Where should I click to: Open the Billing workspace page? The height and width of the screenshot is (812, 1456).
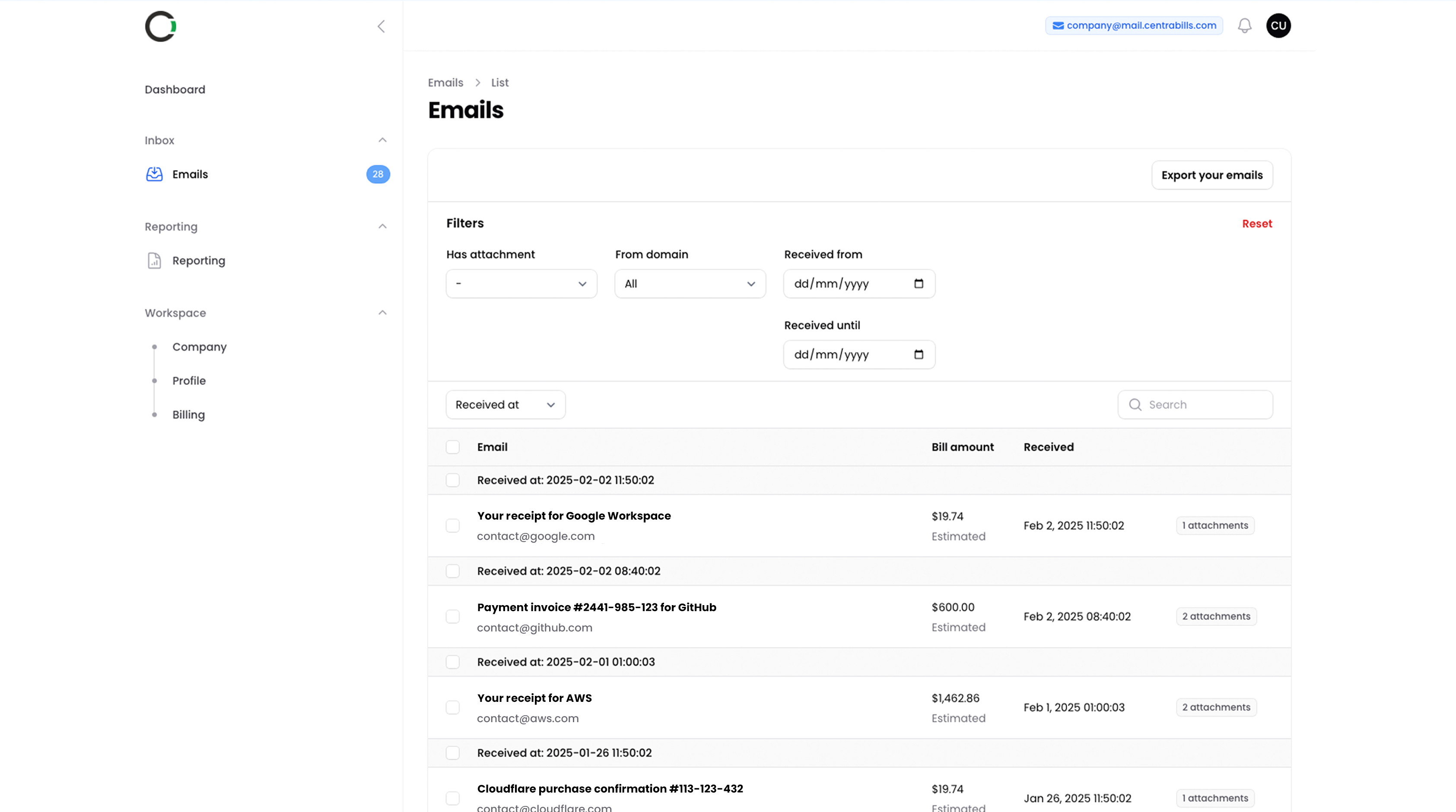coord(188,414)
